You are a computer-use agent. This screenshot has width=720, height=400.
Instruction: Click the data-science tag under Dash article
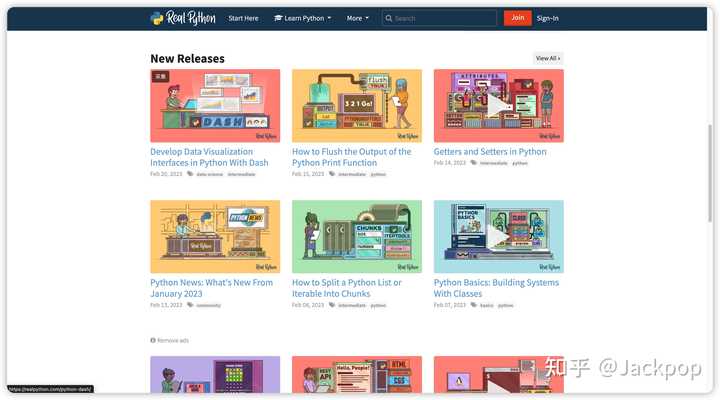(x=209, y=175)
